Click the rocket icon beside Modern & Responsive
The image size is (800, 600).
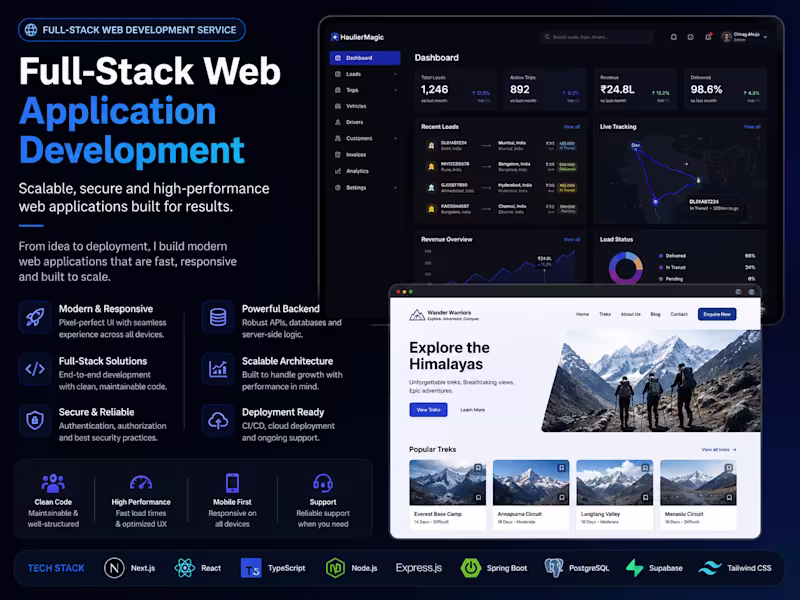(35, 317)
